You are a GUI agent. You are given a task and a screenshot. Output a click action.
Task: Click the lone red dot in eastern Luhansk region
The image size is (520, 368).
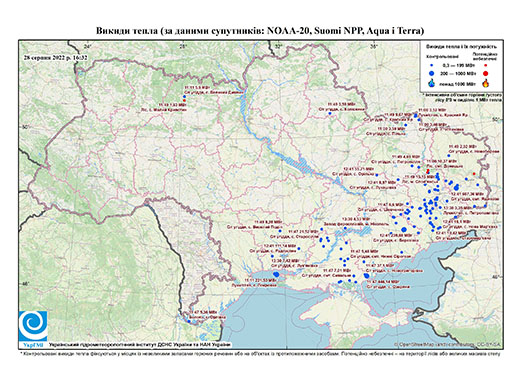pyautogui.click(x=474, y=174)
